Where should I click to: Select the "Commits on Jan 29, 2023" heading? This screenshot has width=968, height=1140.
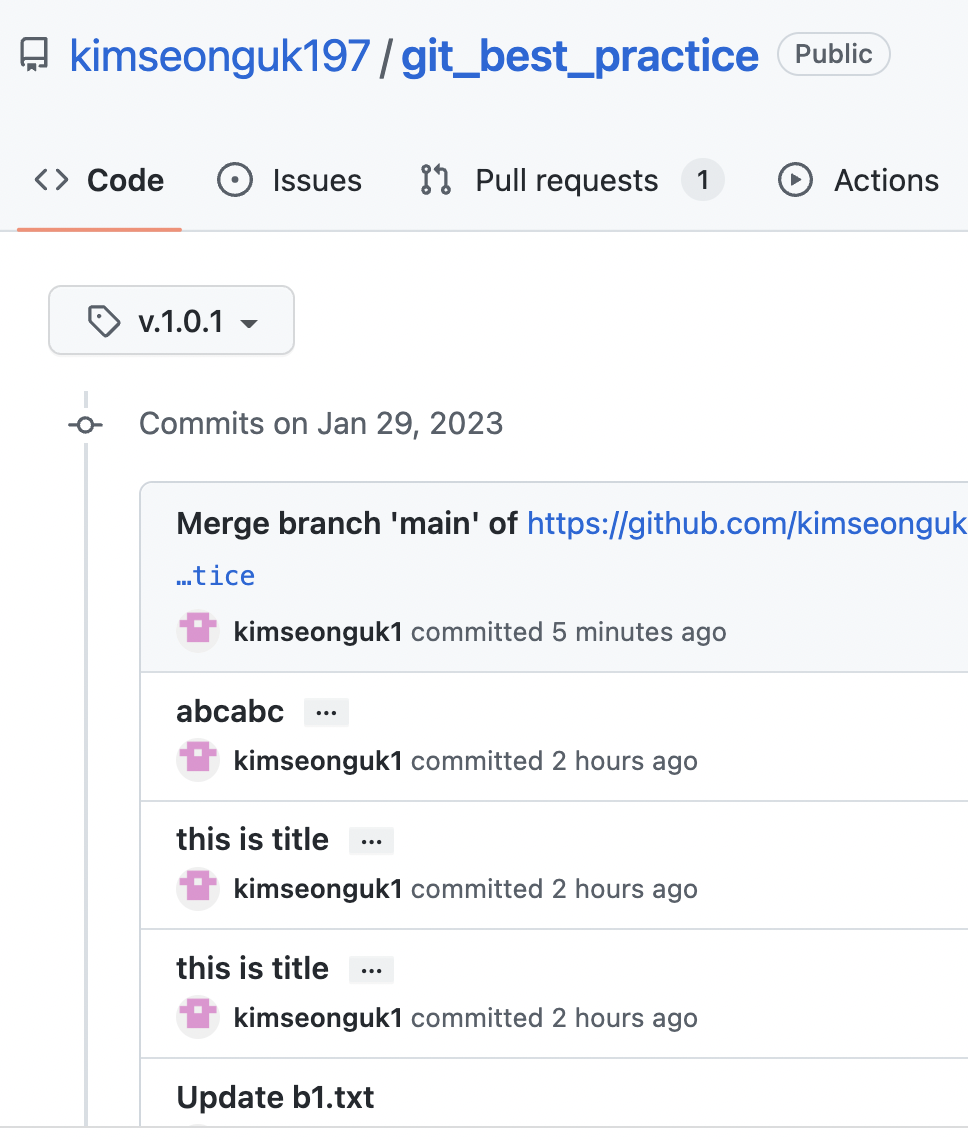pos(321,423)
